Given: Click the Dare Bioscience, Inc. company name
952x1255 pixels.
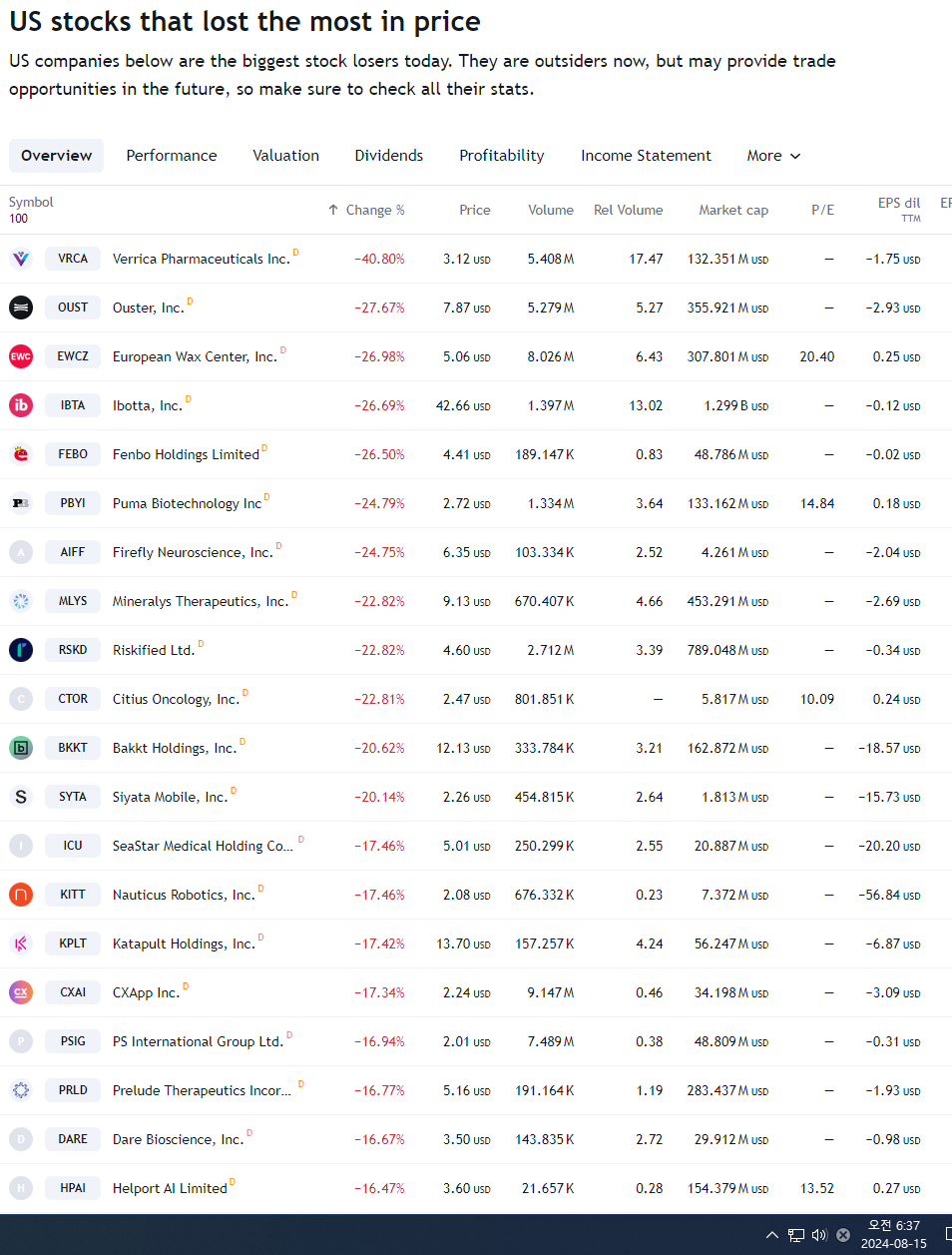Looking at the screenshot, I should point(178,1139).
